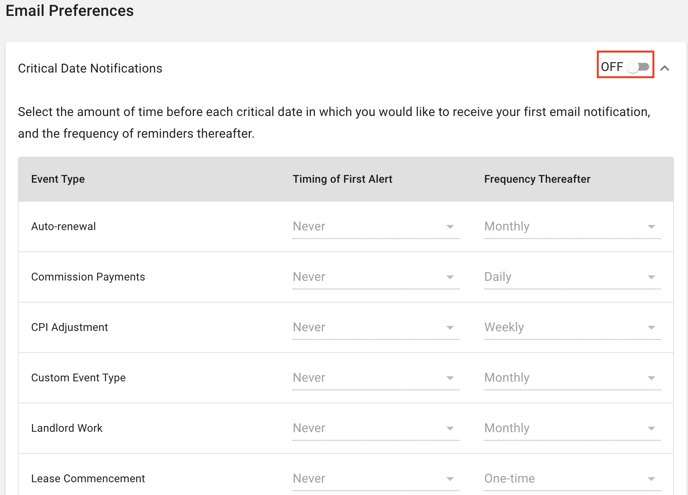Open Auto-renewal Timing of First Alert dropdown

[376, 227]
